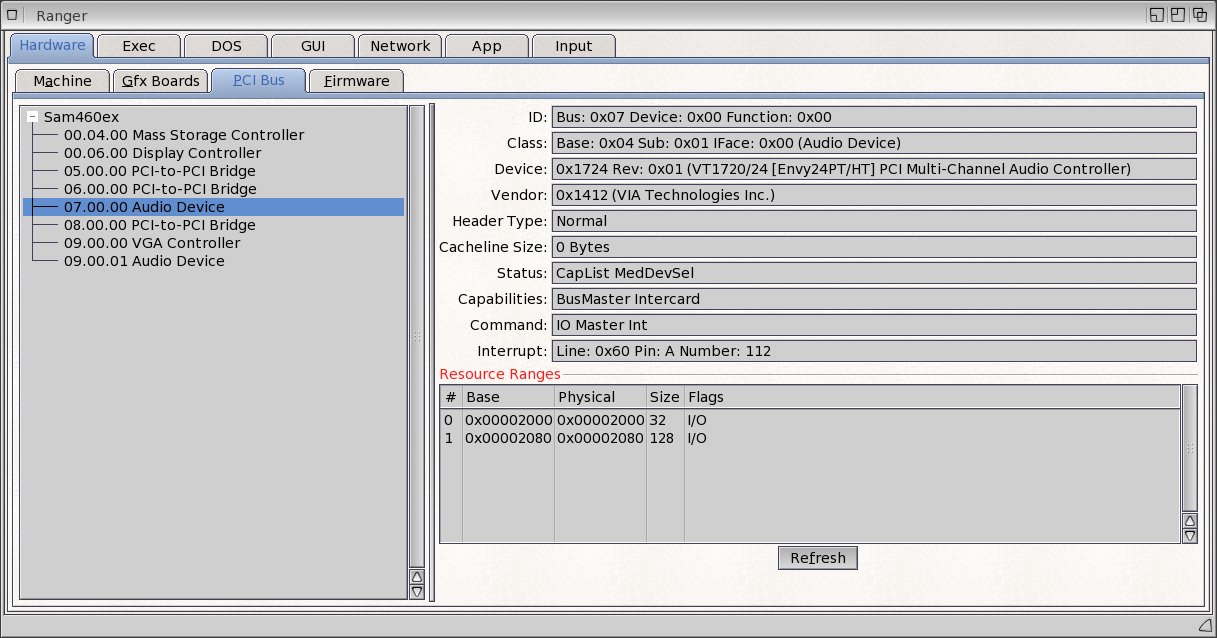Screen dimensions: 1217x638
Task: Click the tree list scroll up arrow
Action: (x=417, y=576)
